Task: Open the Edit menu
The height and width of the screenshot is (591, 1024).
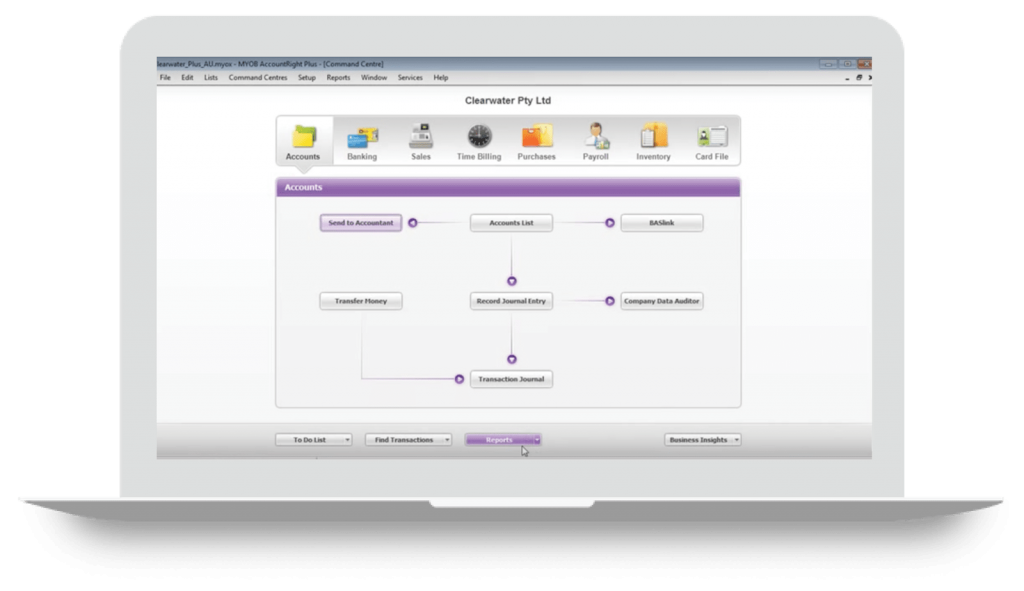Action: (x=187, y=77)
